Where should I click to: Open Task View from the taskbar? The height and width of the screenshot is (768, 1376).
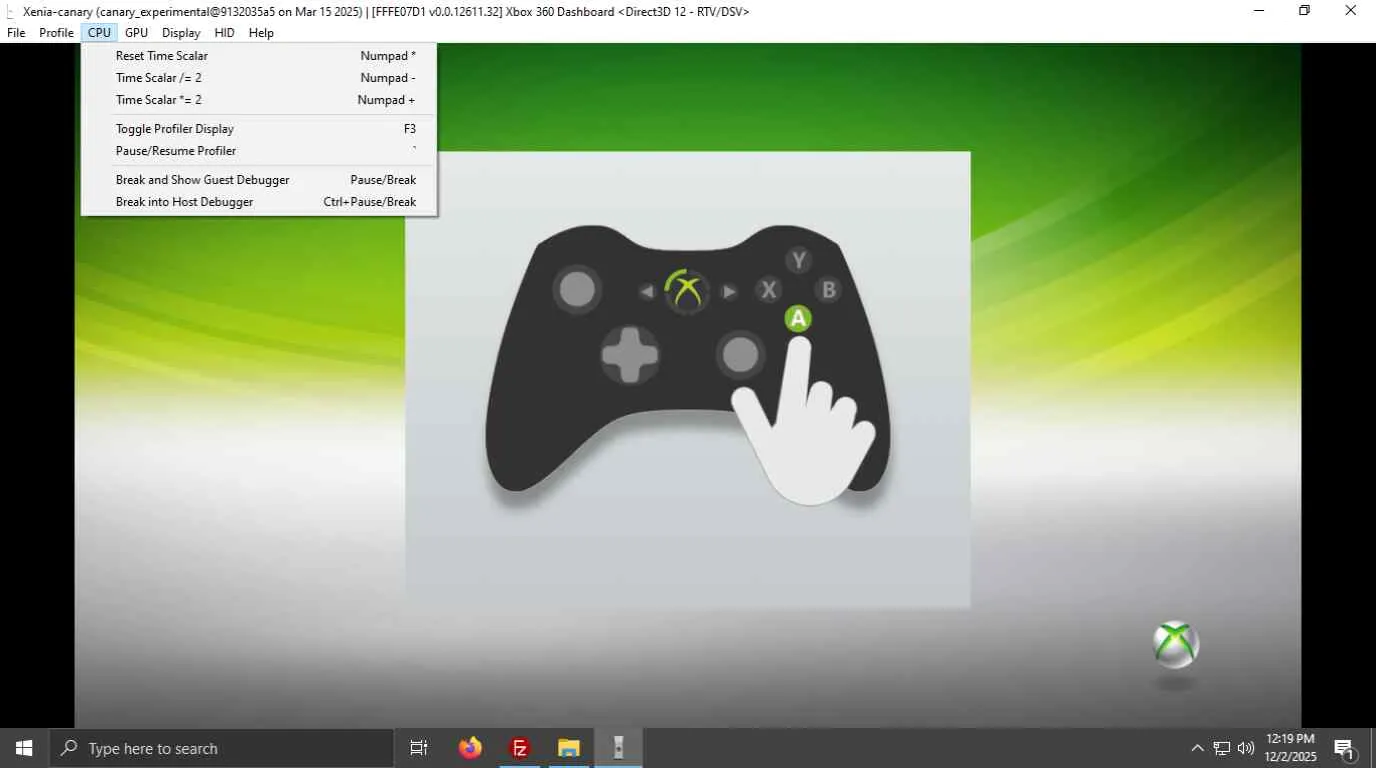click(x=419, y=748)
